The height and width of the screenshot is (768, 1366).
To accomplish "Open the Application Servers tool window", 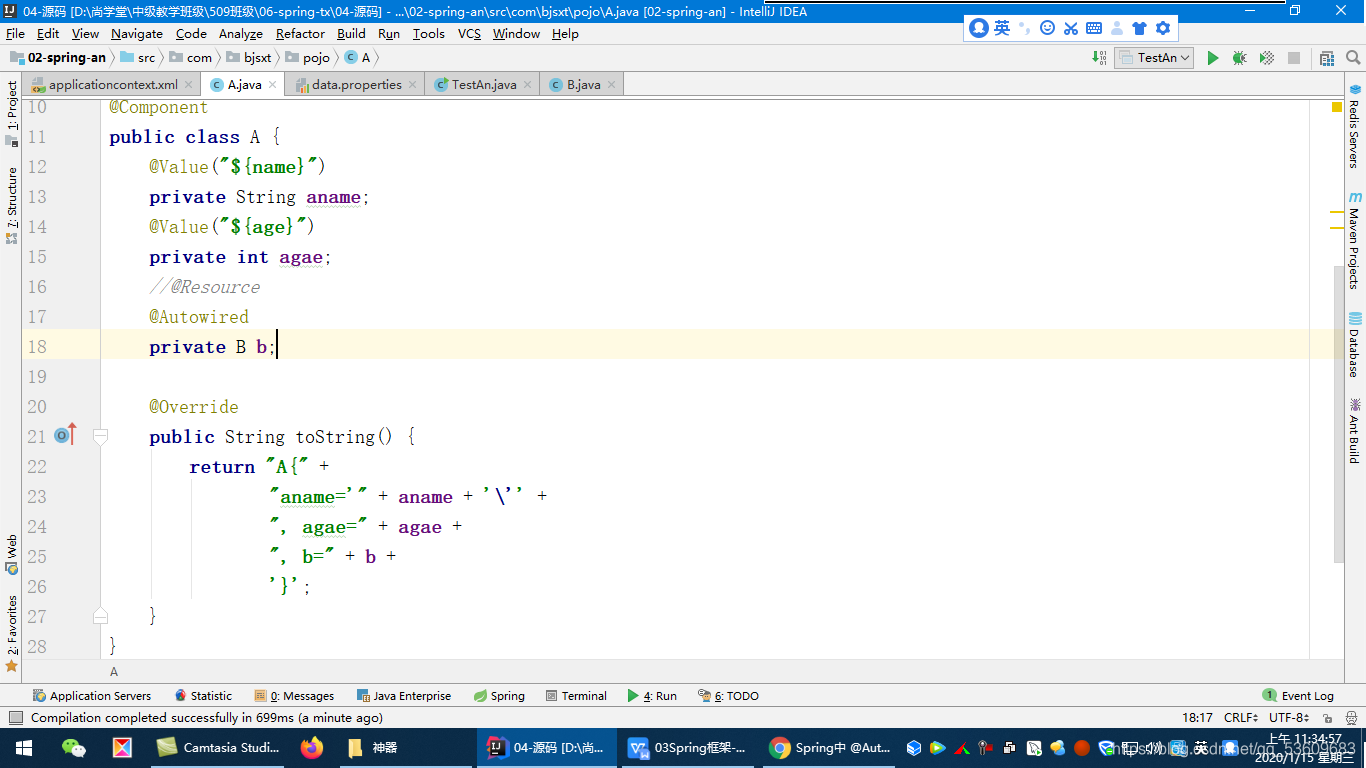I will tap(92, 696).
